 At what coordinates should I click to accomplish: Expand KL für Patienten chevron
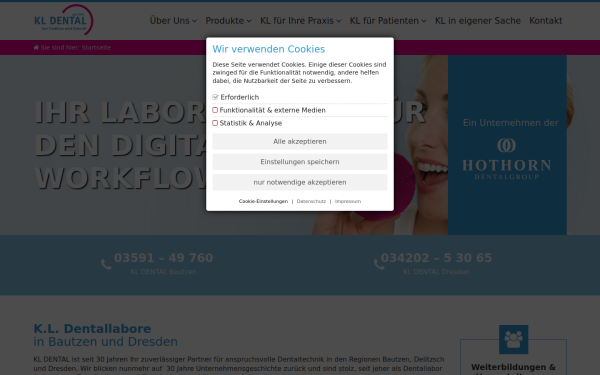(x=424, y=21)
